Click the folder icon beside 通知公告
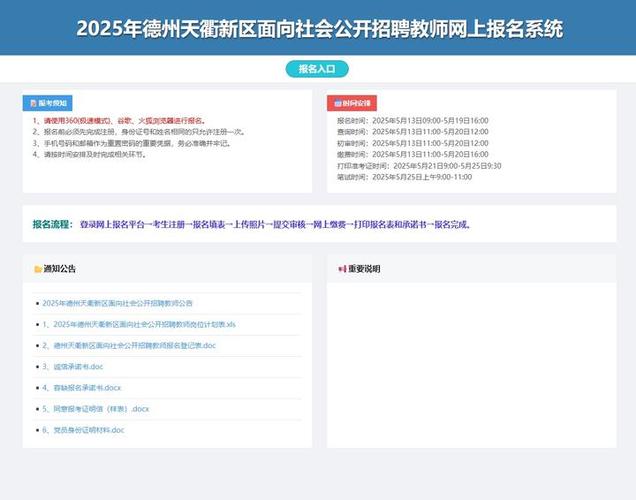The image size is (636, 500). tap(38, 269)
